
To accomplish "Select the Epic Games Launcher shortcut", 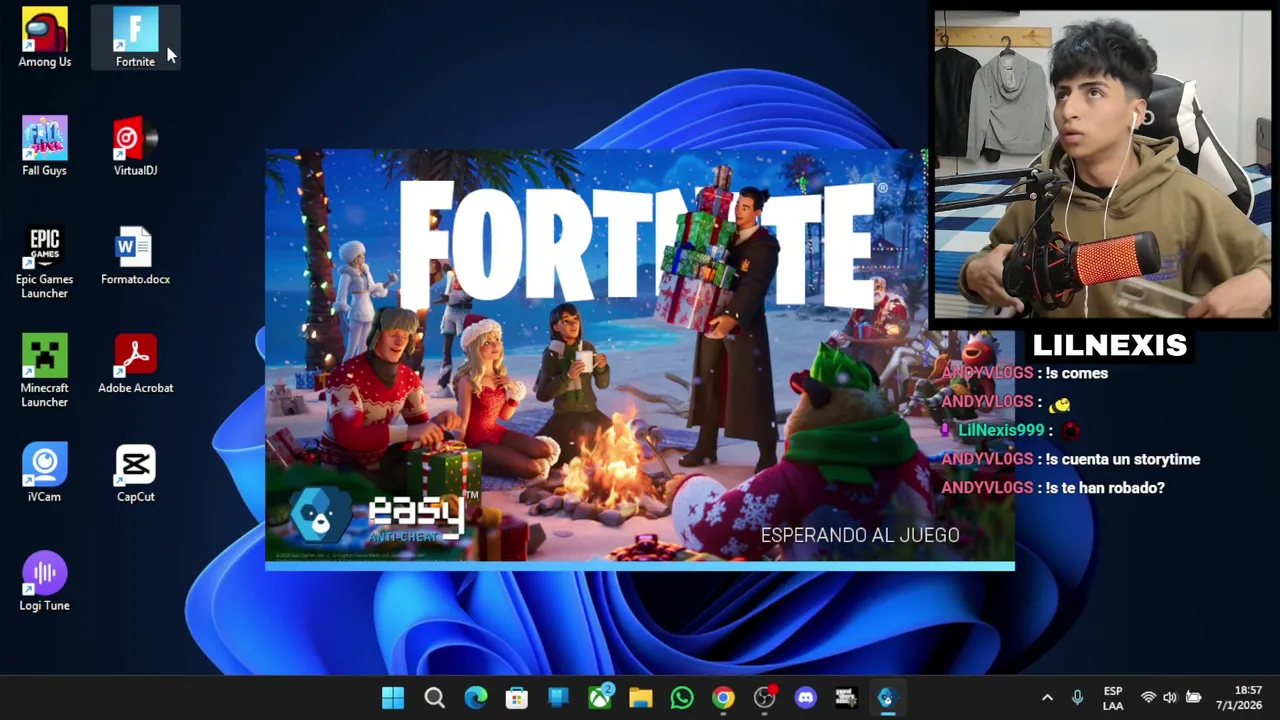I will 45,262.
